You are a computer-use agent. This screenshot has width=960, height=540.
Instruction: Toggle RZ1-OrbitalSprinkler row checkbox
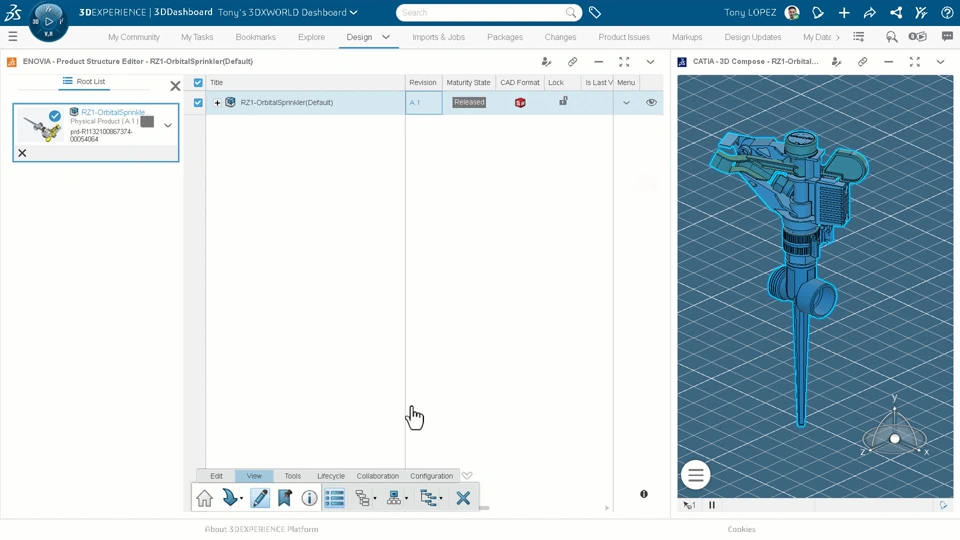198,103
